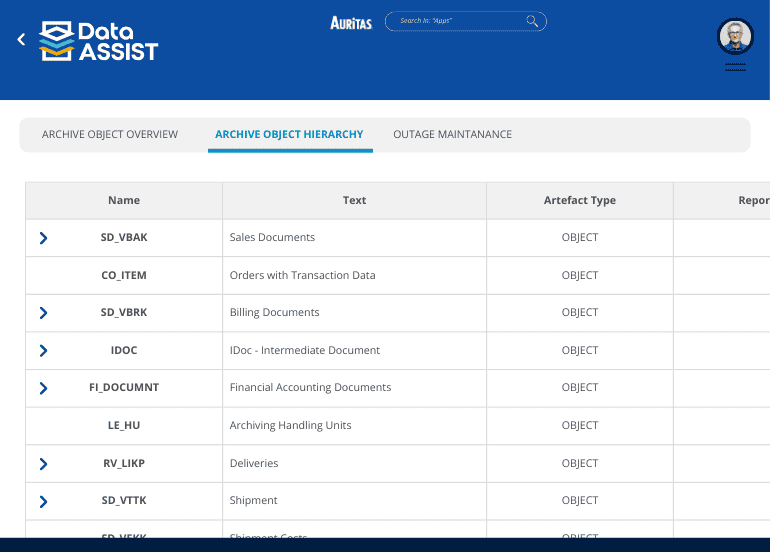Viewport: 770px width, 552px height.
Task: Open the menu below the avatar
Action: point(735,67)
